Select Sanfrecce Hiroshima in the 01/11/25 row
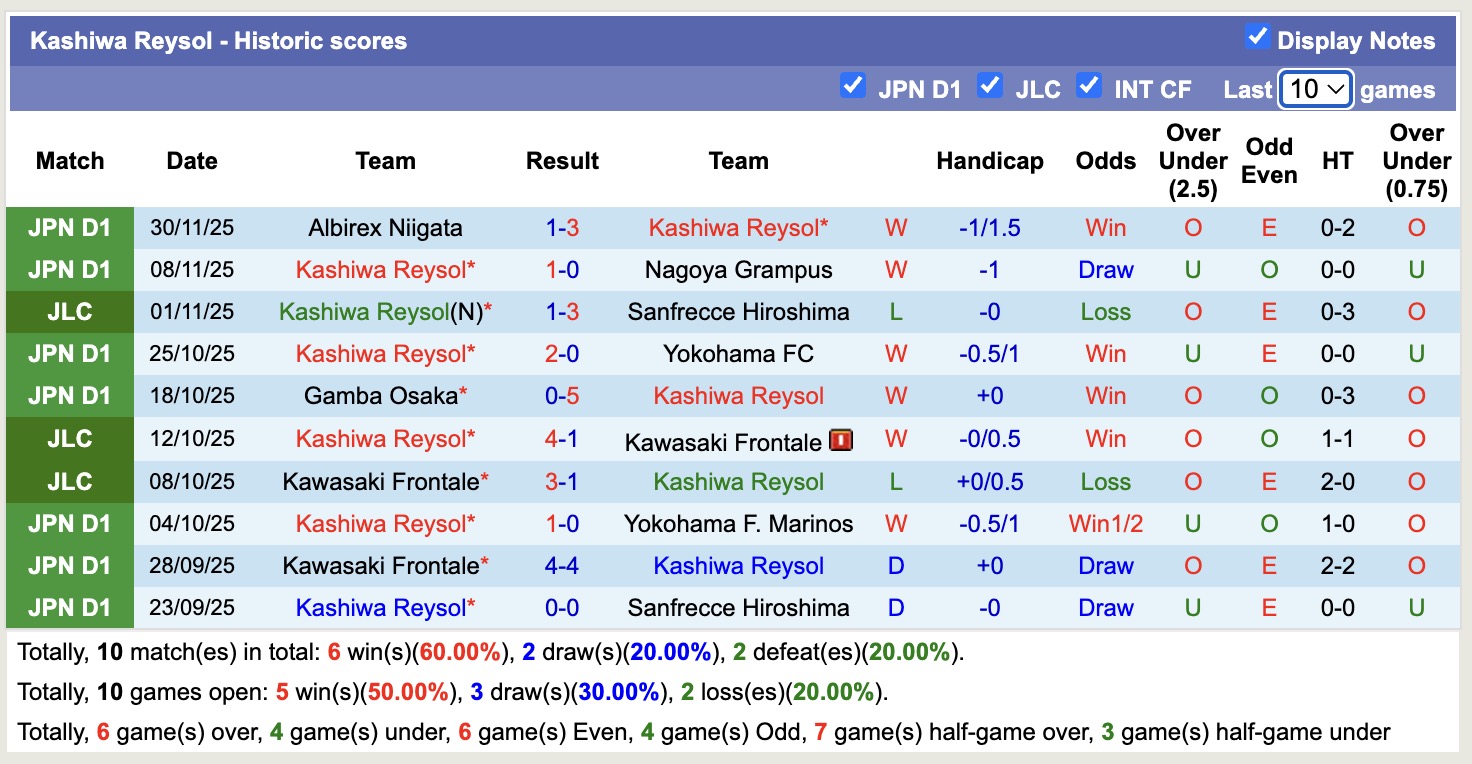This screenshot has height=764, width=1472. click(x=739, y=311)
